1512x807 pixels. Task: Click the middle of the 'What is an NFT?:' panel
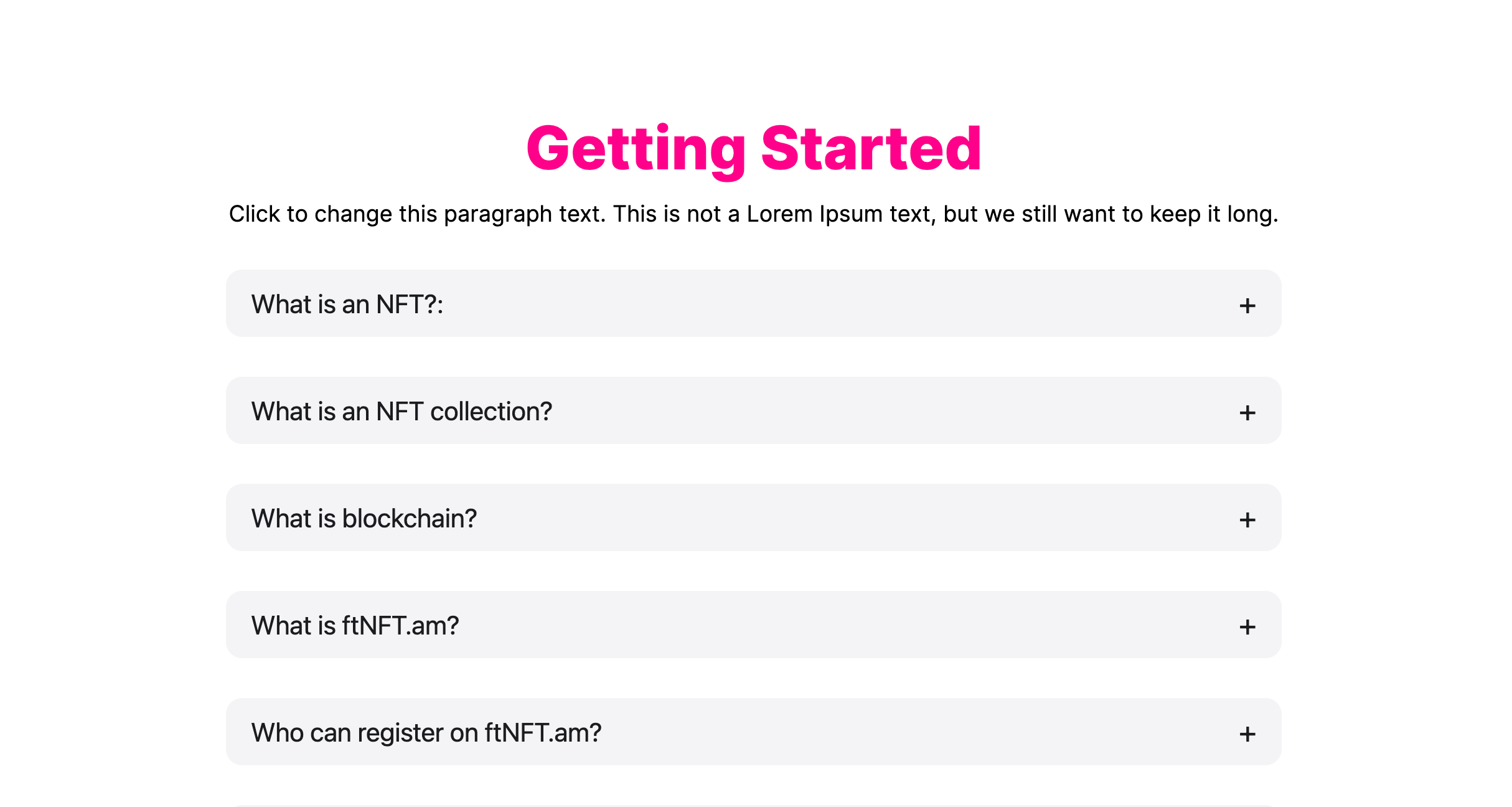coord(753,303)
